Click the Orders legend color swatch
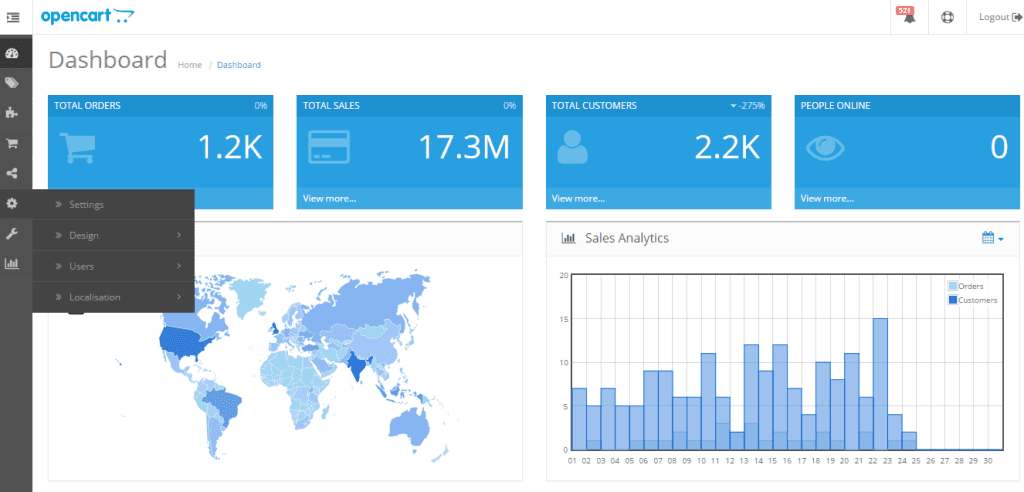Image resolution: width=1024 pixels, height=492 pixels. (952, 286)
